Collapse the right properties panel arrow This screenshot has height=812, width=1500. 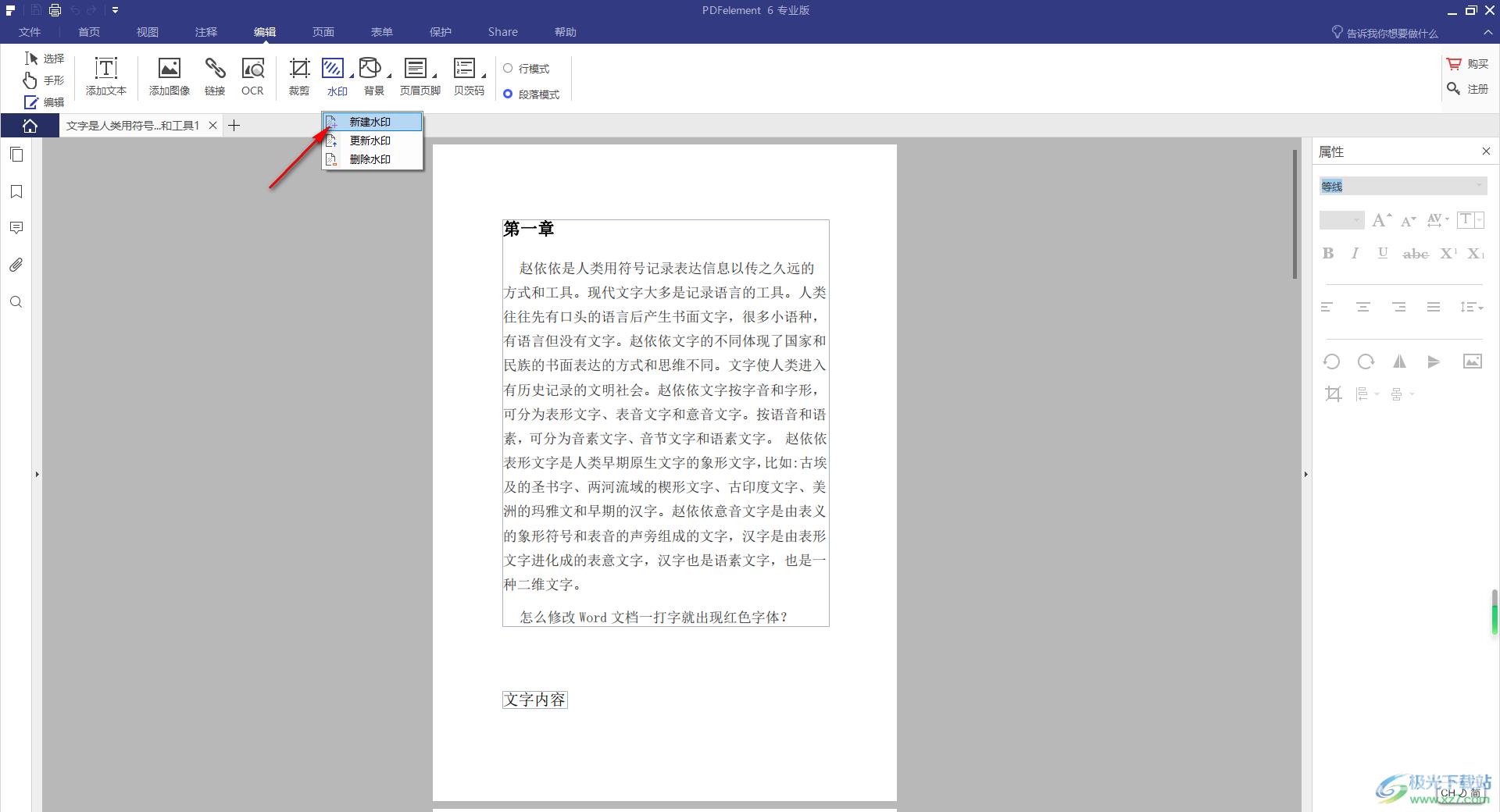click(x=1305, y=474)
